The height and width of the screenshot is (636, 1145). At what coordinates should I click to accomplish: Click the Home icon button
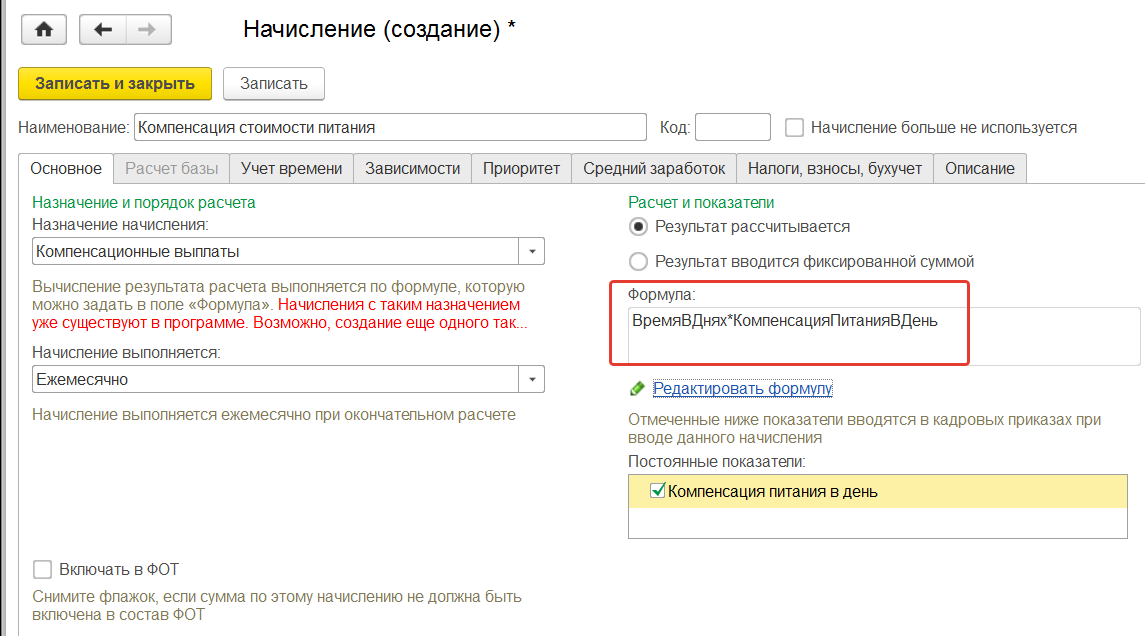44,29
